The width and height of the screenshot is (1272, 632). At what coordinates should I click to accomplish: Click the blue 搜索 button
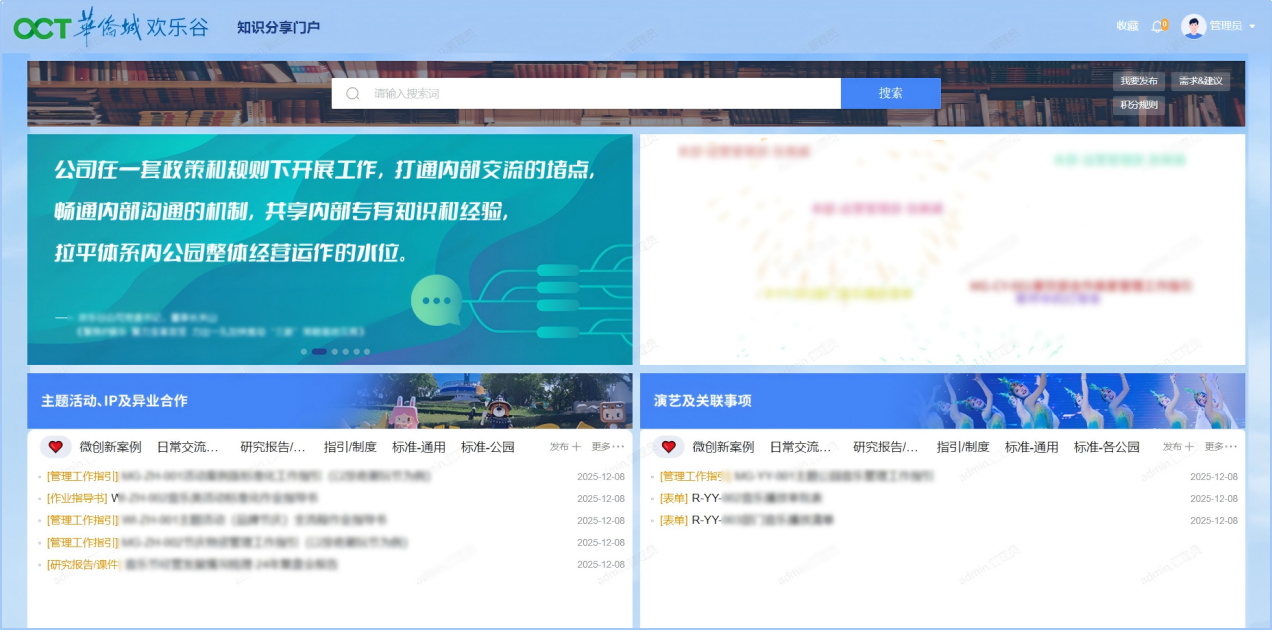(890, 93)
